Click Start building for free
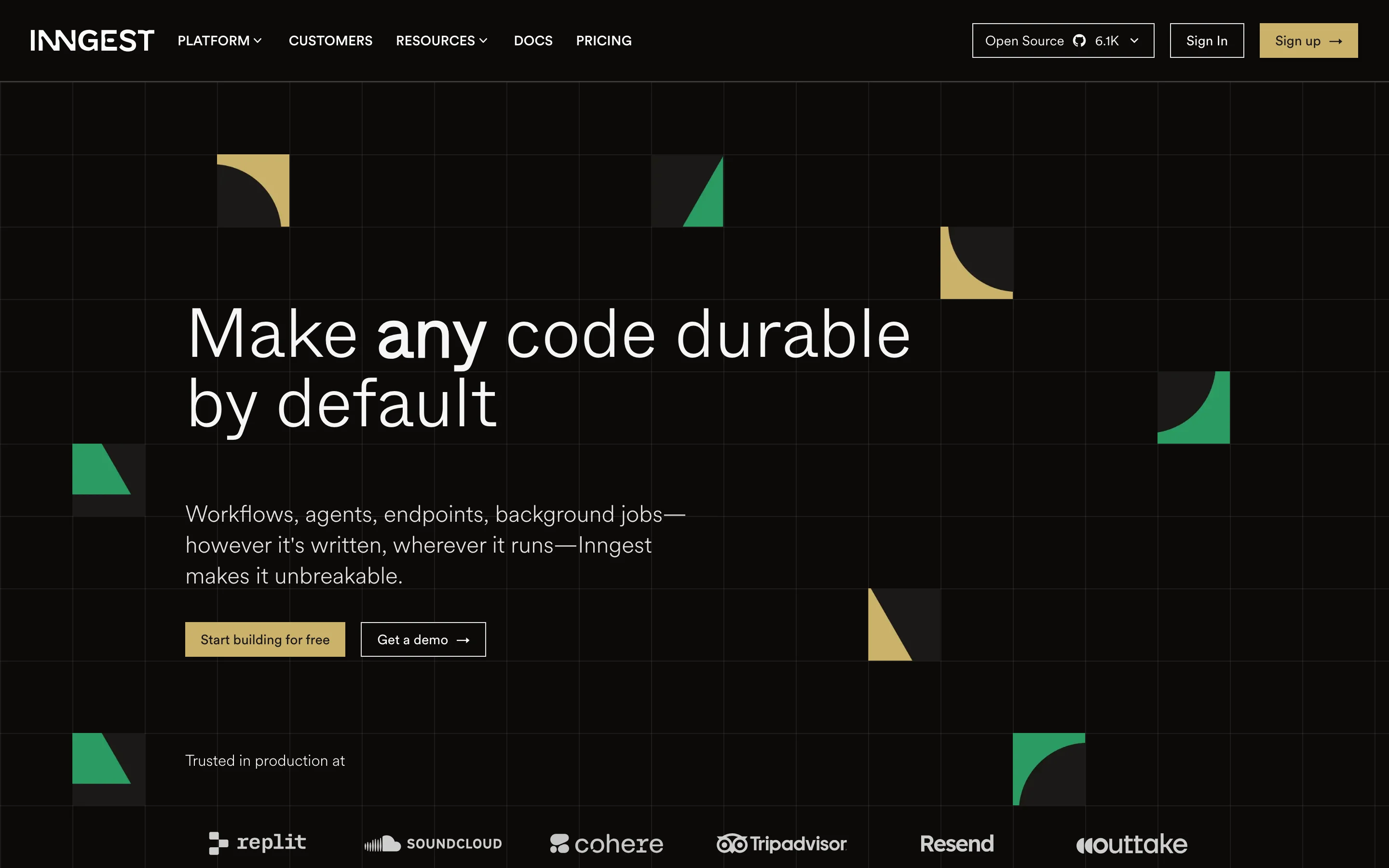 [265, 639]
